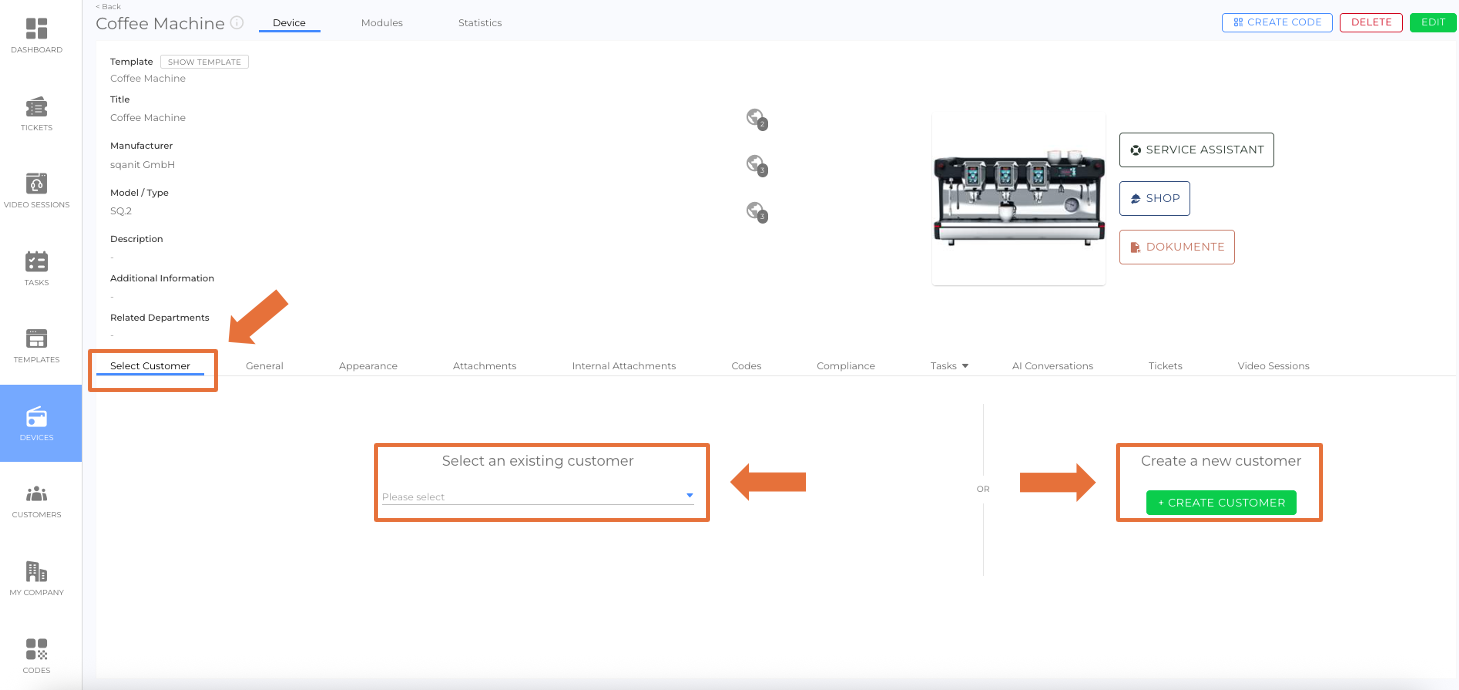Click the globe translation icon beside Manufacturer
The width and height of the screenshot is (1459, 690).
pyautogui.click(x=755, y=164)
